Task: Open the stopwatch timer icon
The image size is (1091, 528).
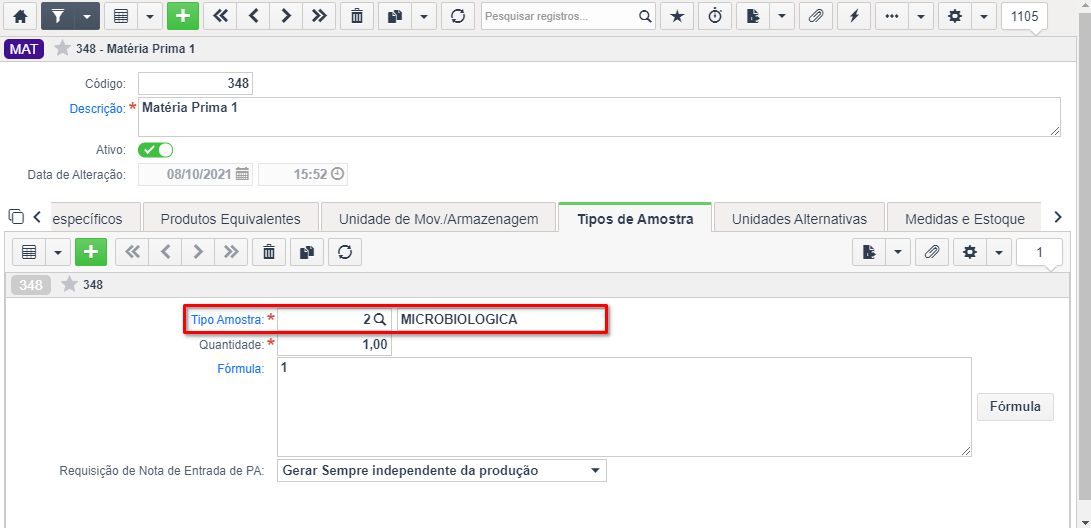Action: pos(715,17)
